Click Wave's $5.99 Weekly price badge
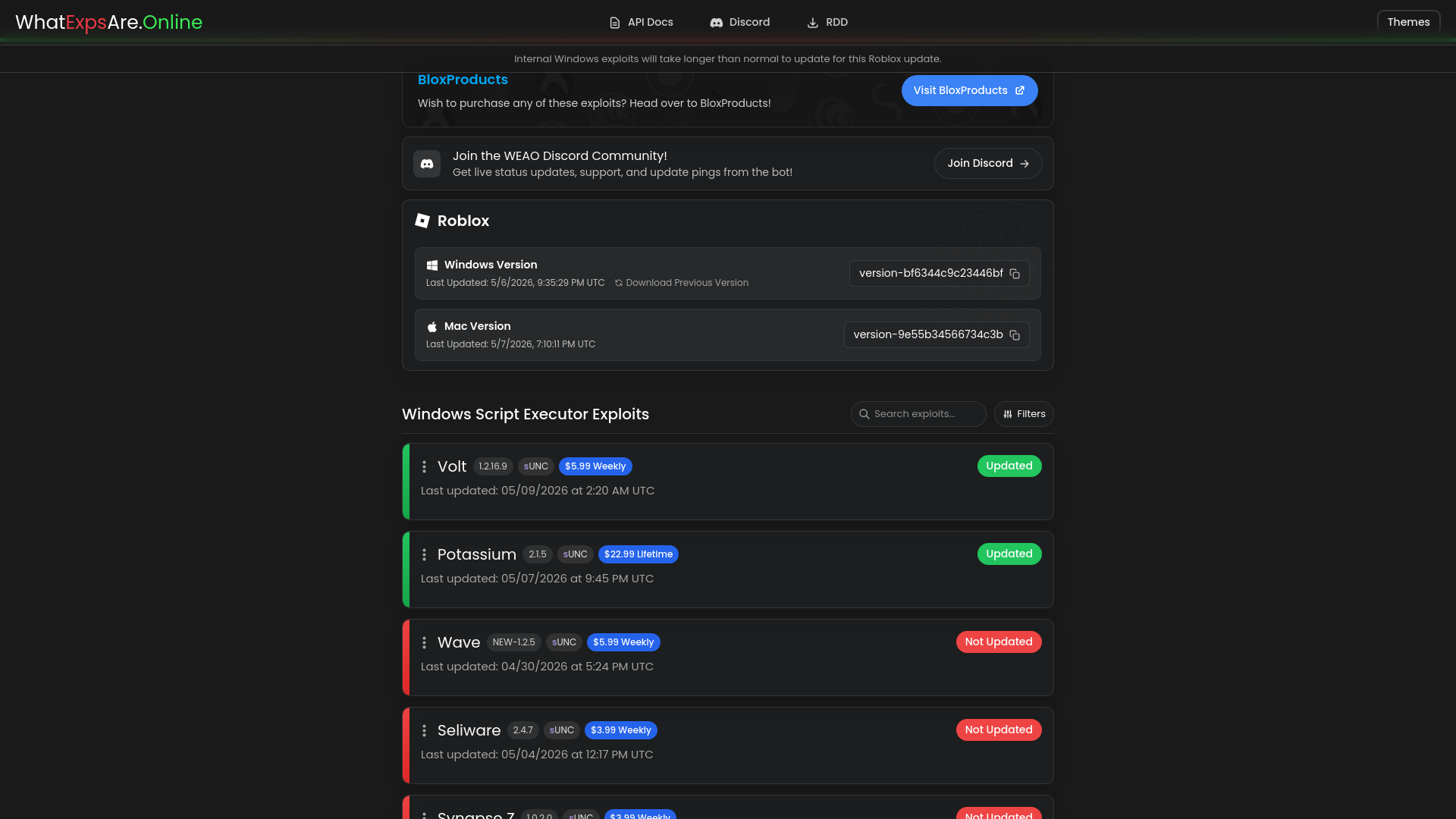1456x819 pixels. (x=623, y=642)
